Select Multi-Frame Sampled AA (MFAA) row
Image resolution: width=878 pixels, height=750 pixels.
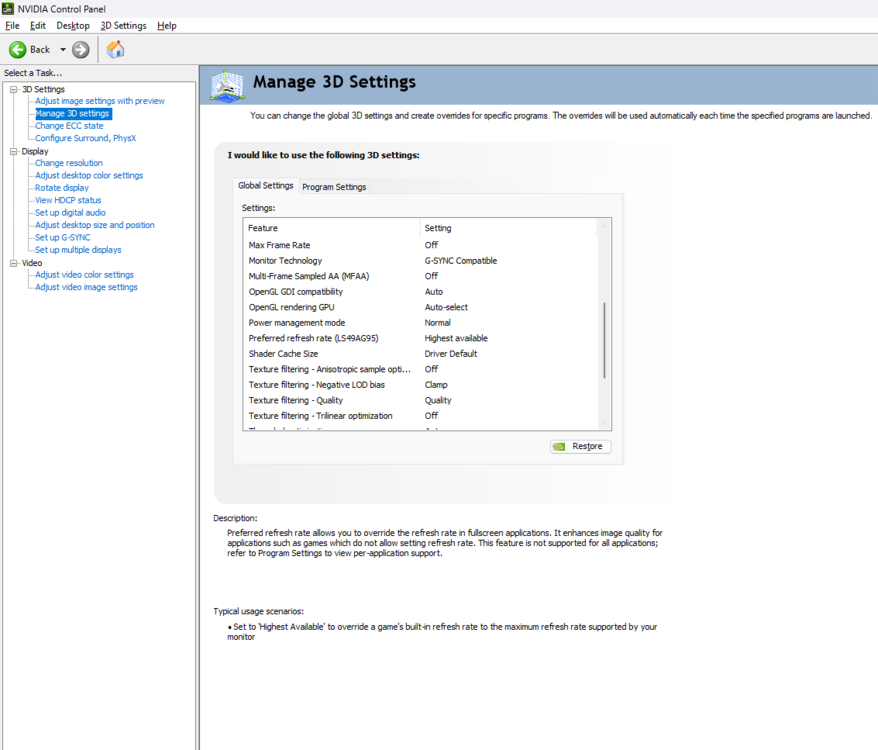click(x=423, y=276)
